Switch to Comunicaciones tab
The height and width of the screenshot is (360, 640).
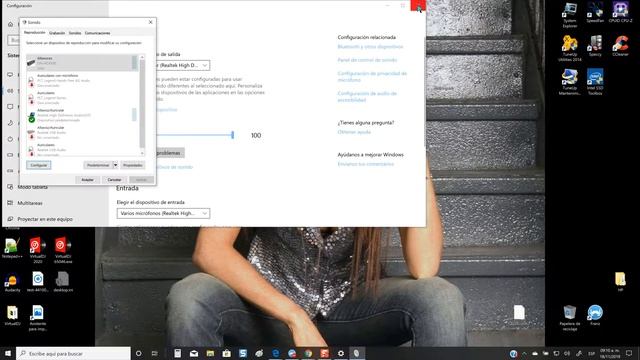tap(97, 33)
